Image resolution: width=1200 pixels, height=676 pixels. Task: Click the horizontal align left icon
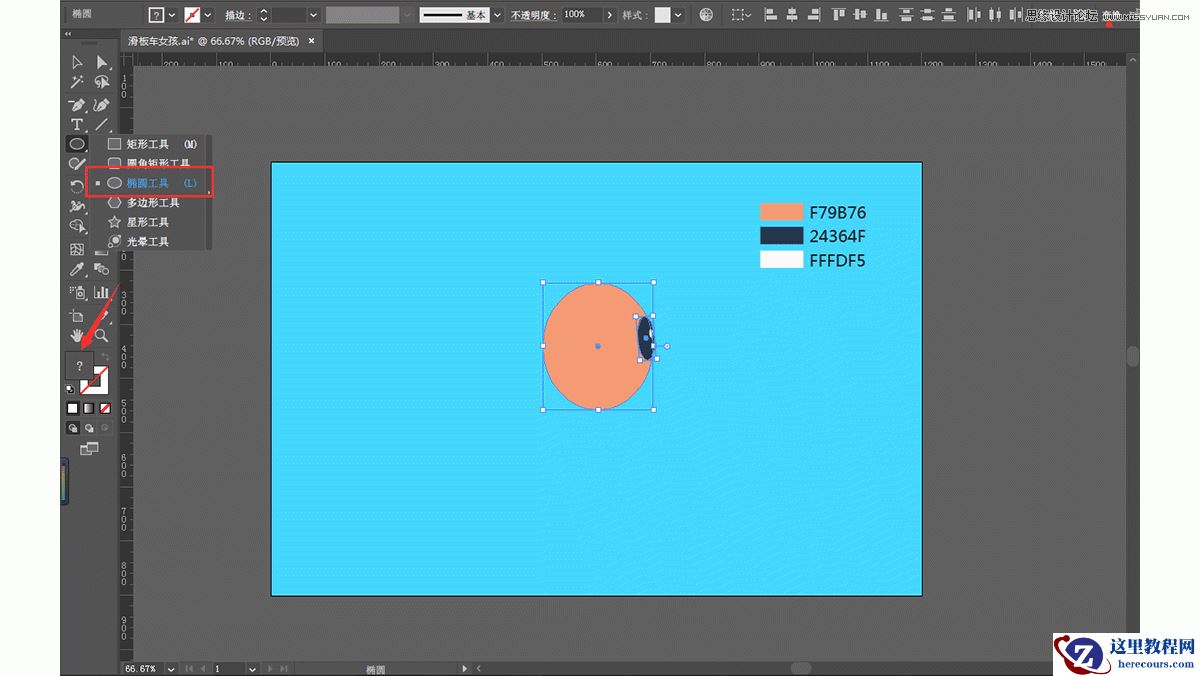pyautogui.click(x=770, y=15)
